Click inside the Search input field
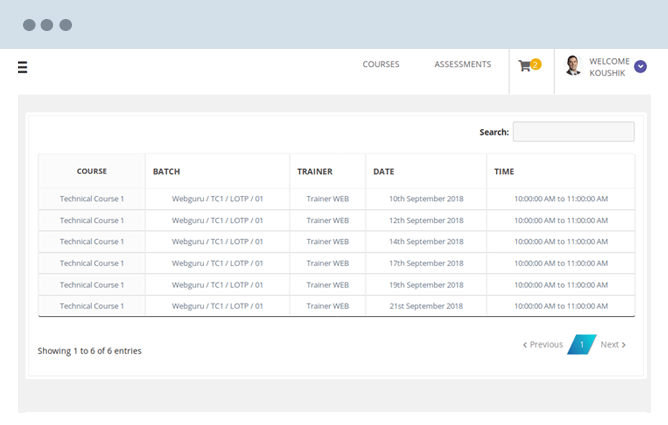 point(573,132)
